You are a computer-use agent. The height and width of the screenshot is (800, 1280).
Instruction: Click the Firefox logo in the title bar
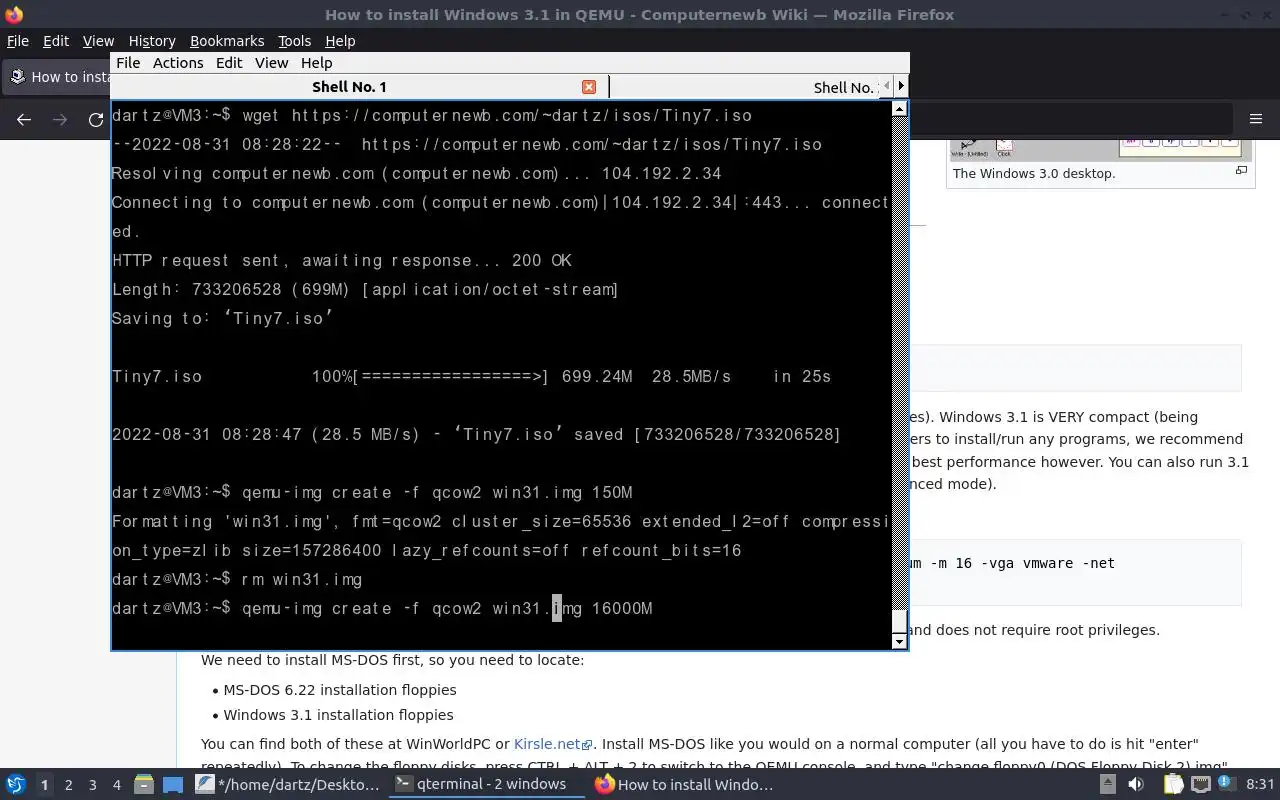pyautogui.click(x=14, y=14)
